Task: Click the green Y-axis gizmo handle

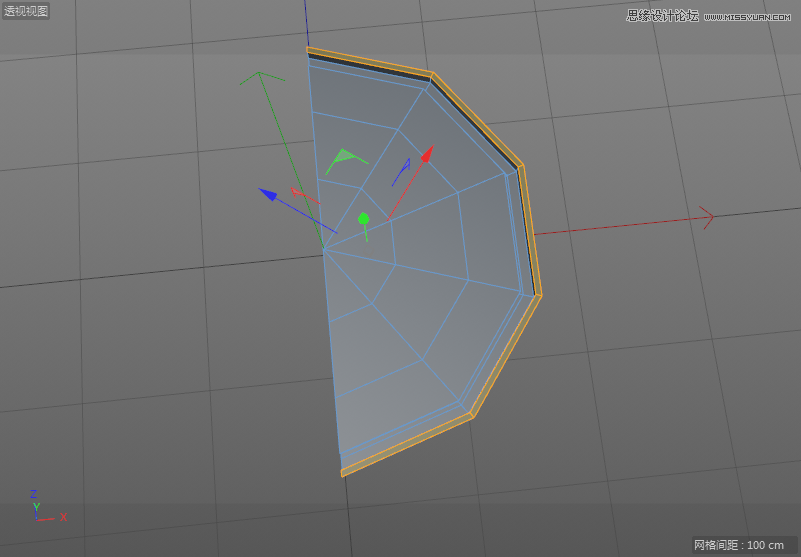Action: coord(364,219)
